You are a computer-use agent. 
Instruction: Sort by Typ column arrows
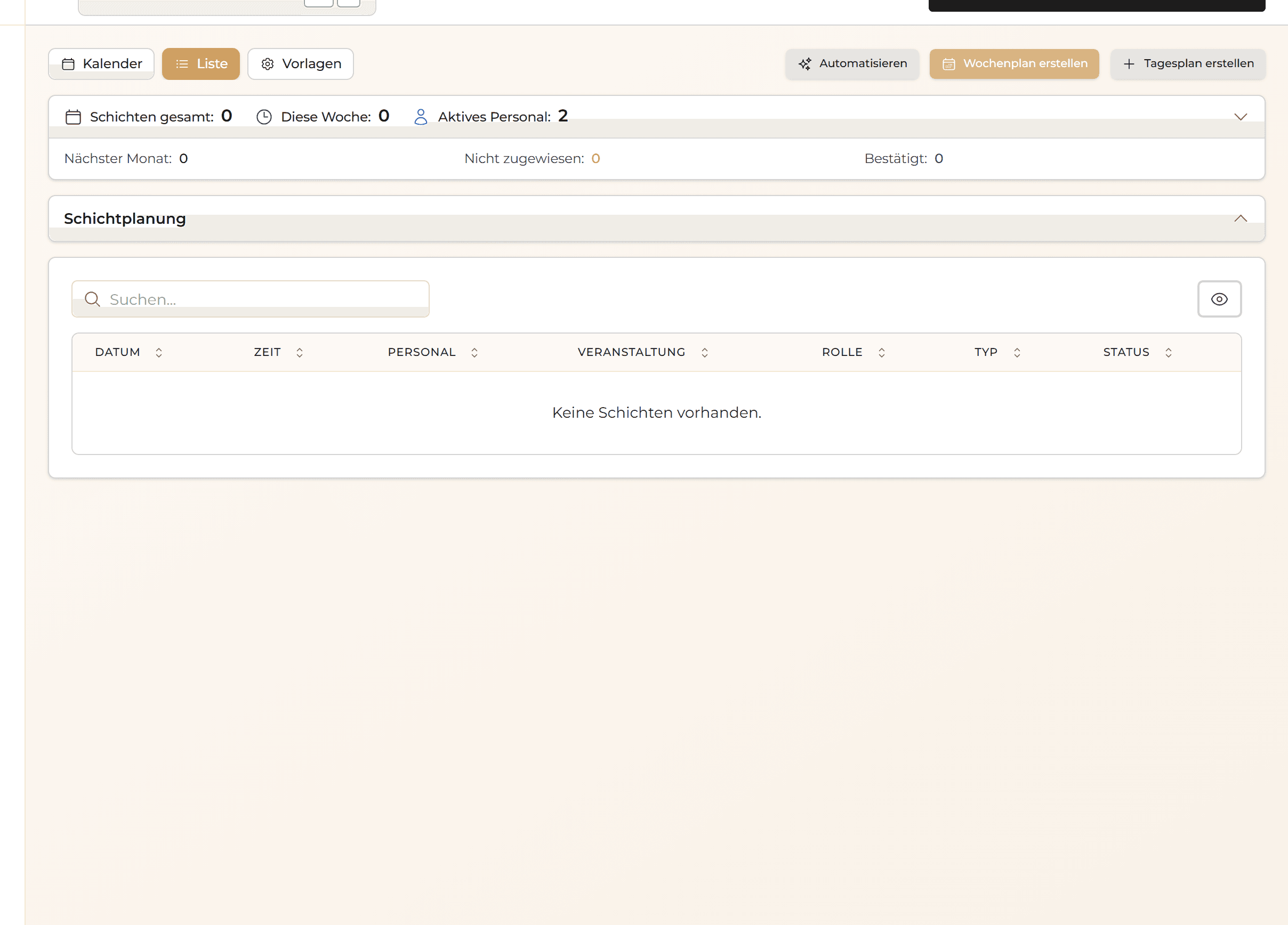1017,352
